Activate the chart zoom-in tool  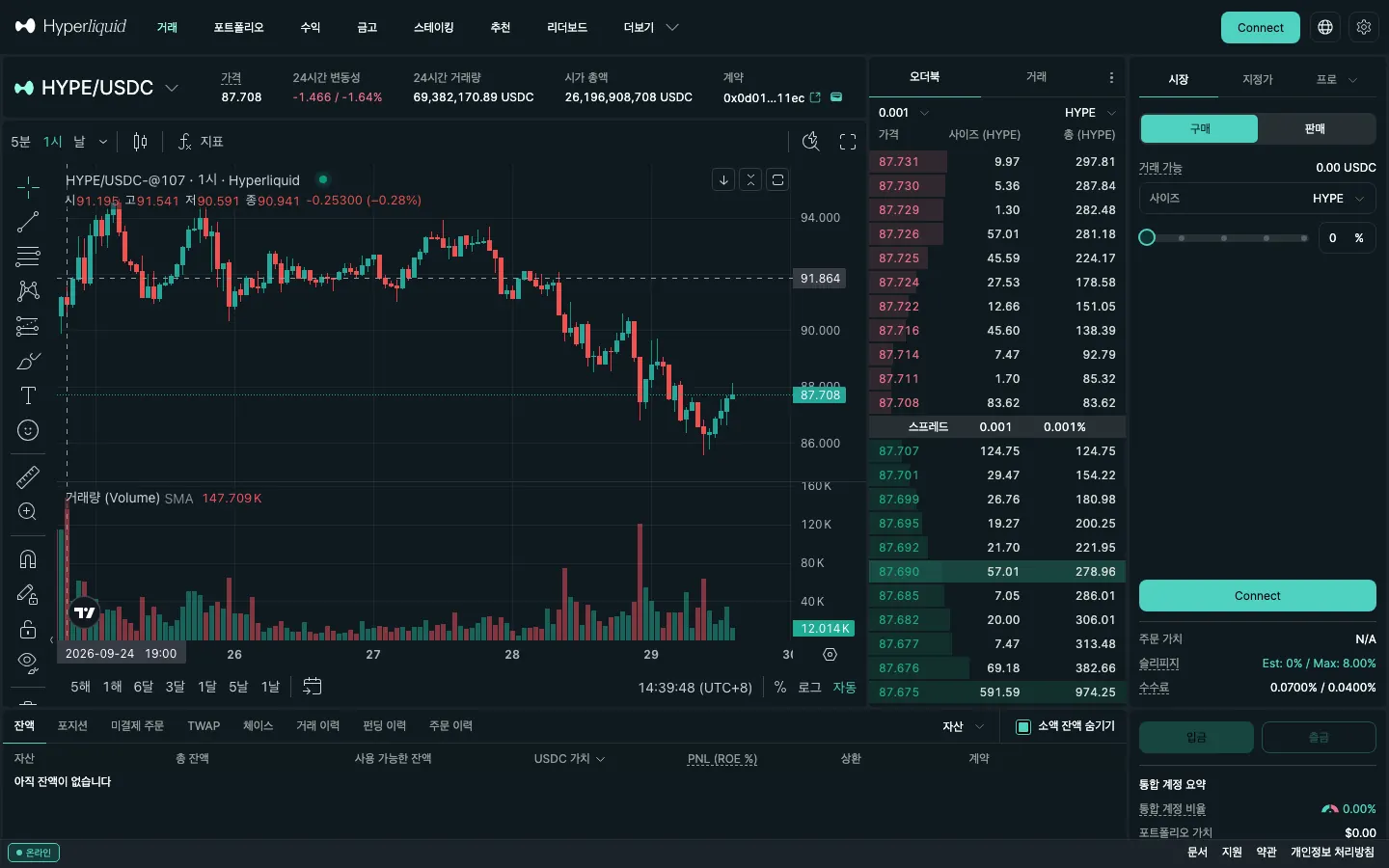pyautogui.click(x=28, y=511)
